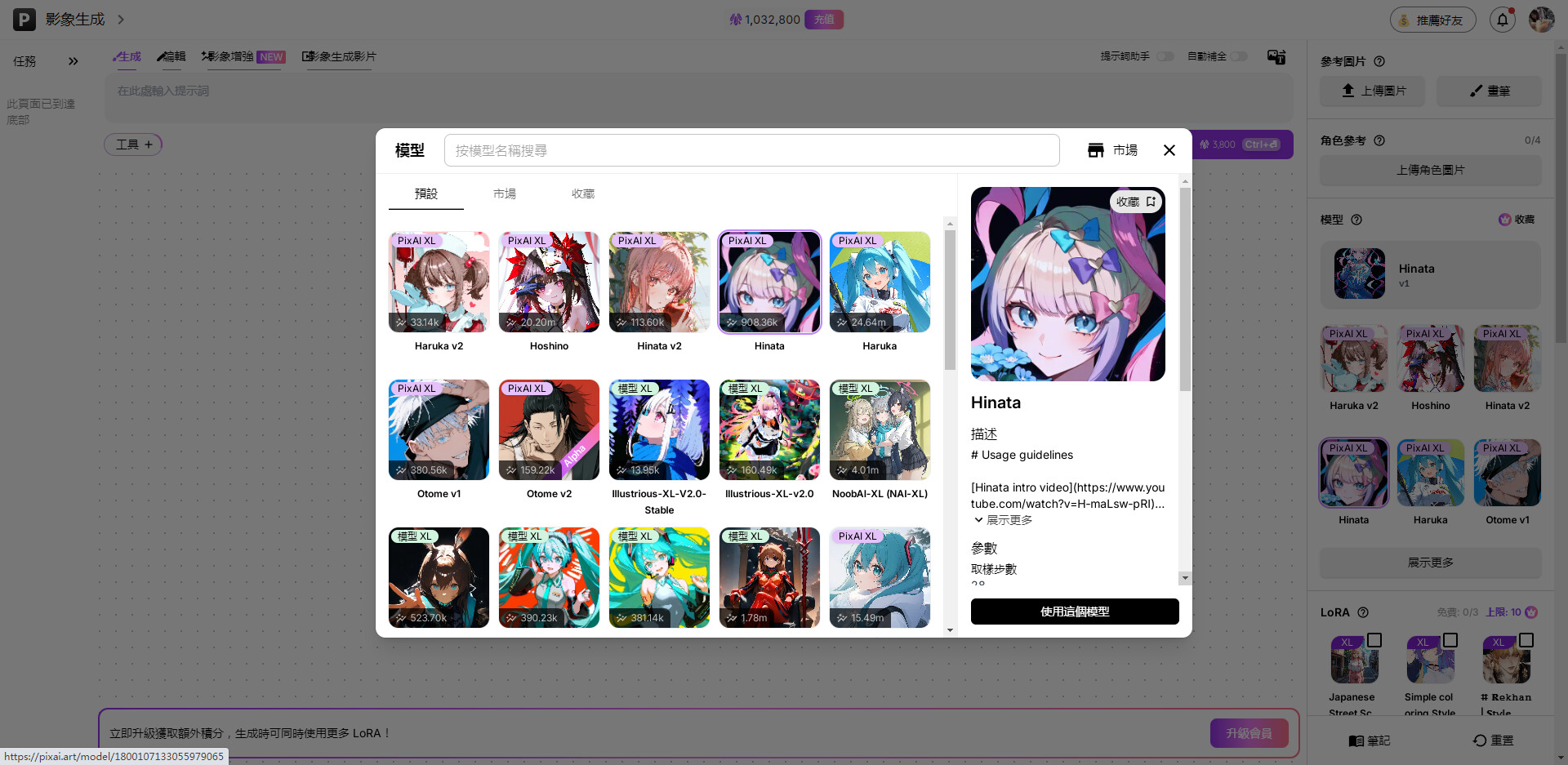
Task: Select the 生成 tab
Action: coord(127,56)
